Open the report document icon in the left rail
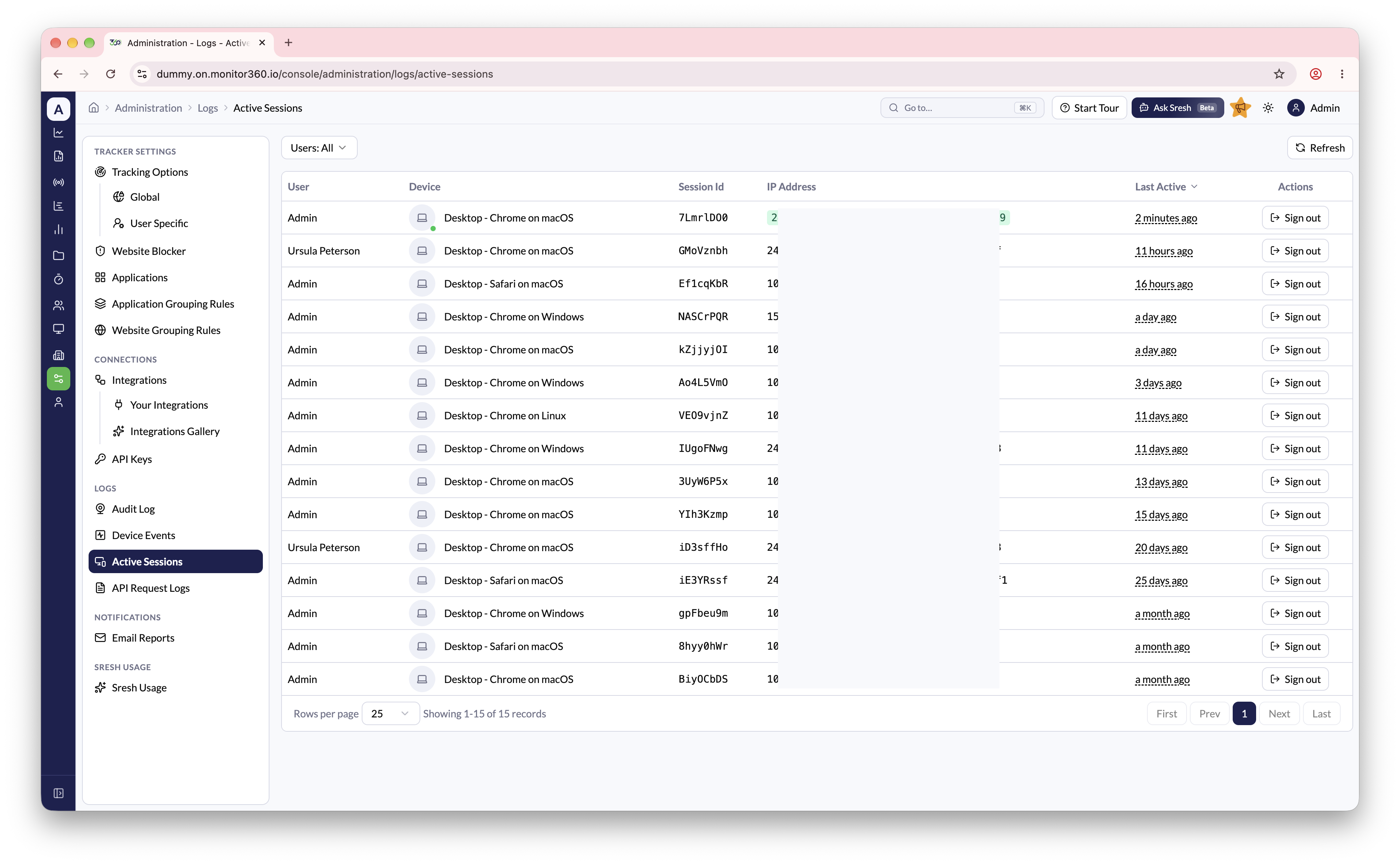This screenshot has width=1400, height=865. point(58,156)
